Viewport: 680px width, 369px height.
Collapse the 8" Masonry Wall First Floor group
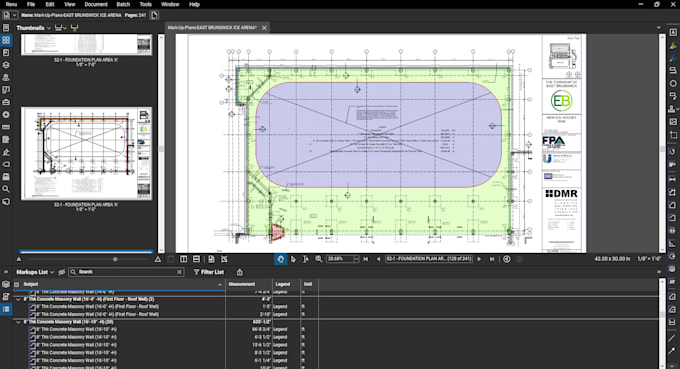click(18, 299)
